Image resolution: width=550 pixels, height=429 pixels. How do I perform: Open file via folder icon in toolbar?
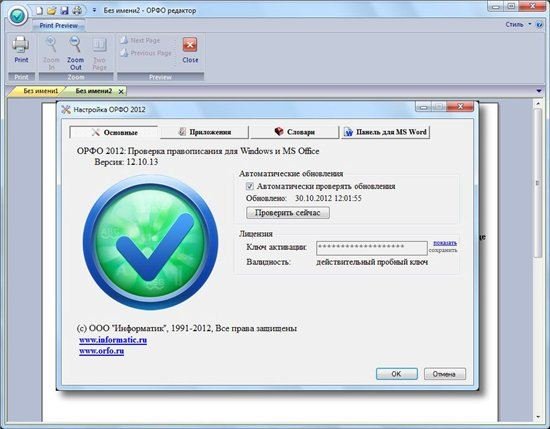[x=52, y=11]
